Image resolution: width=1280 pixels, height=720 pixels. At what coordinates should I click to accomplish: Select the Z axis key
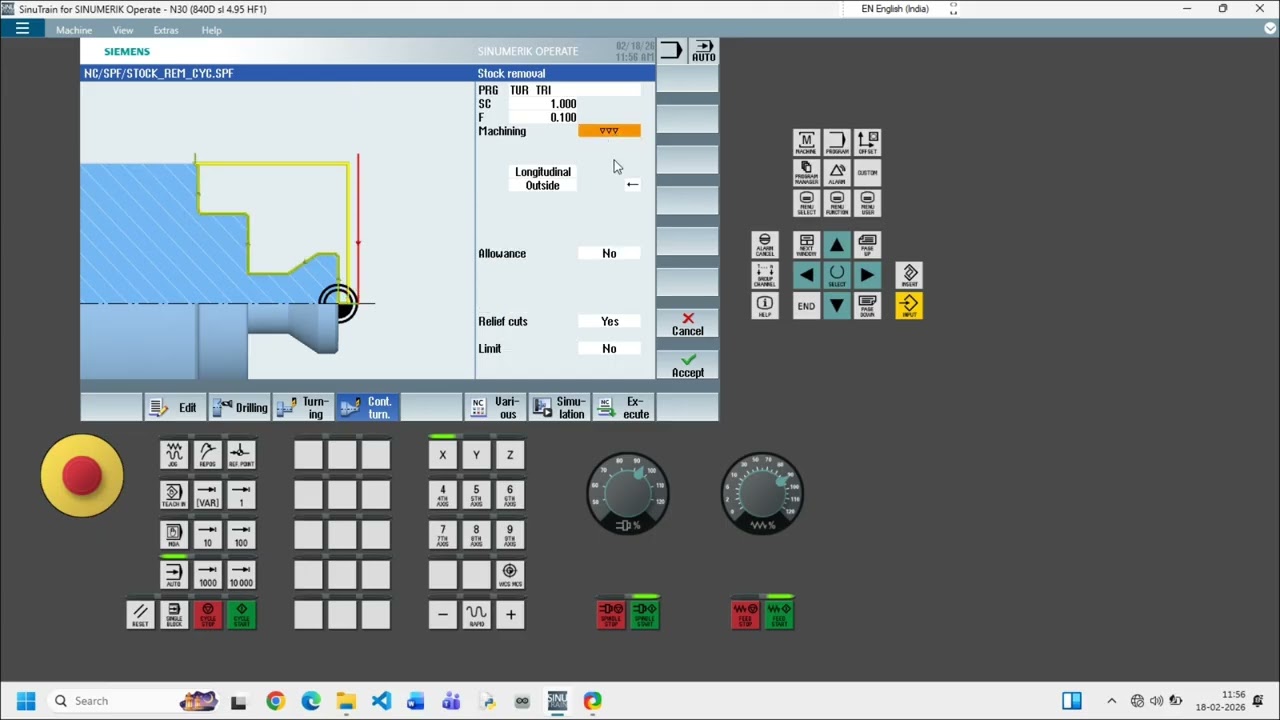[x=510, y=455]
